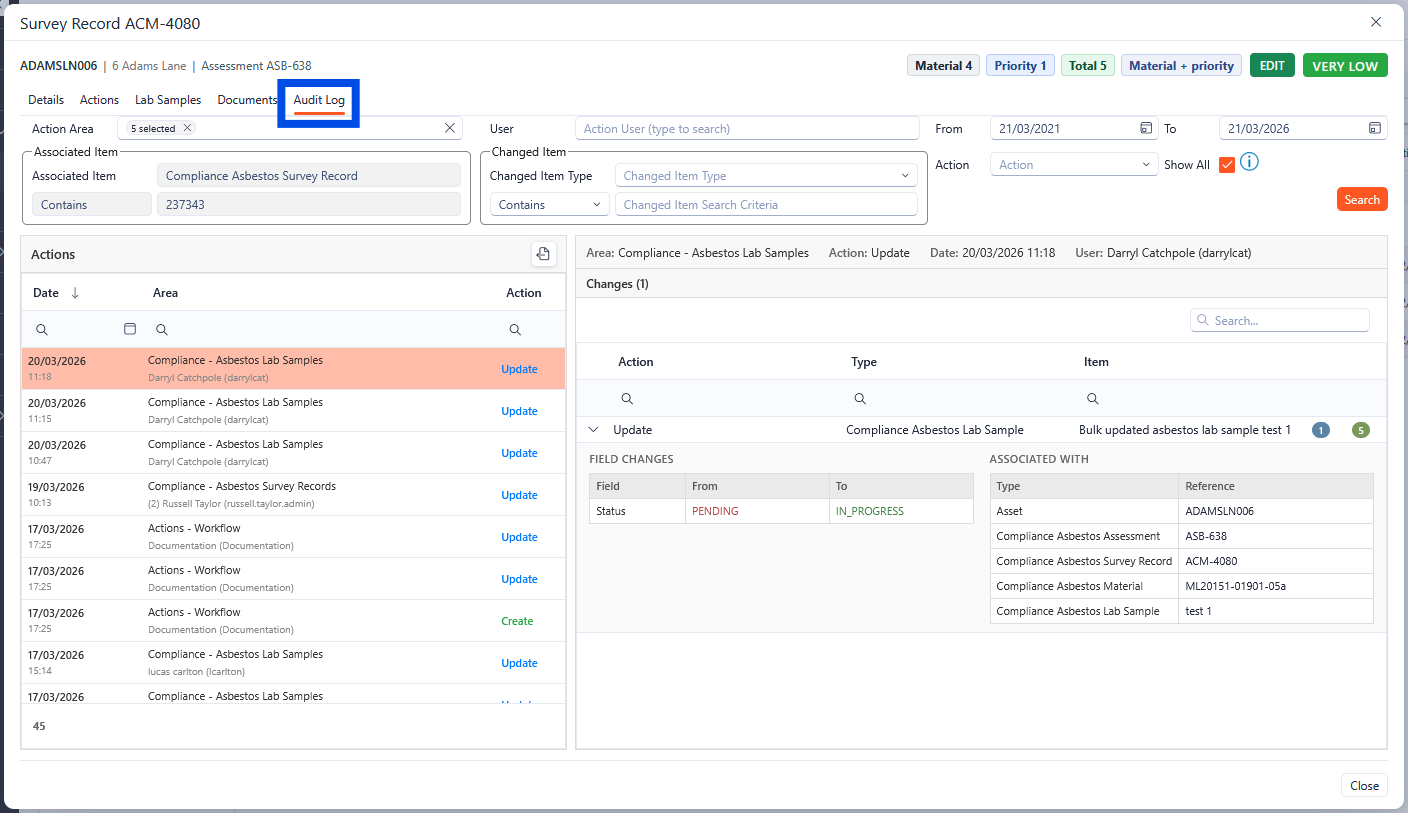Open the To date calendar picker
This screenshot has height=813, width=1408.
1375,129
